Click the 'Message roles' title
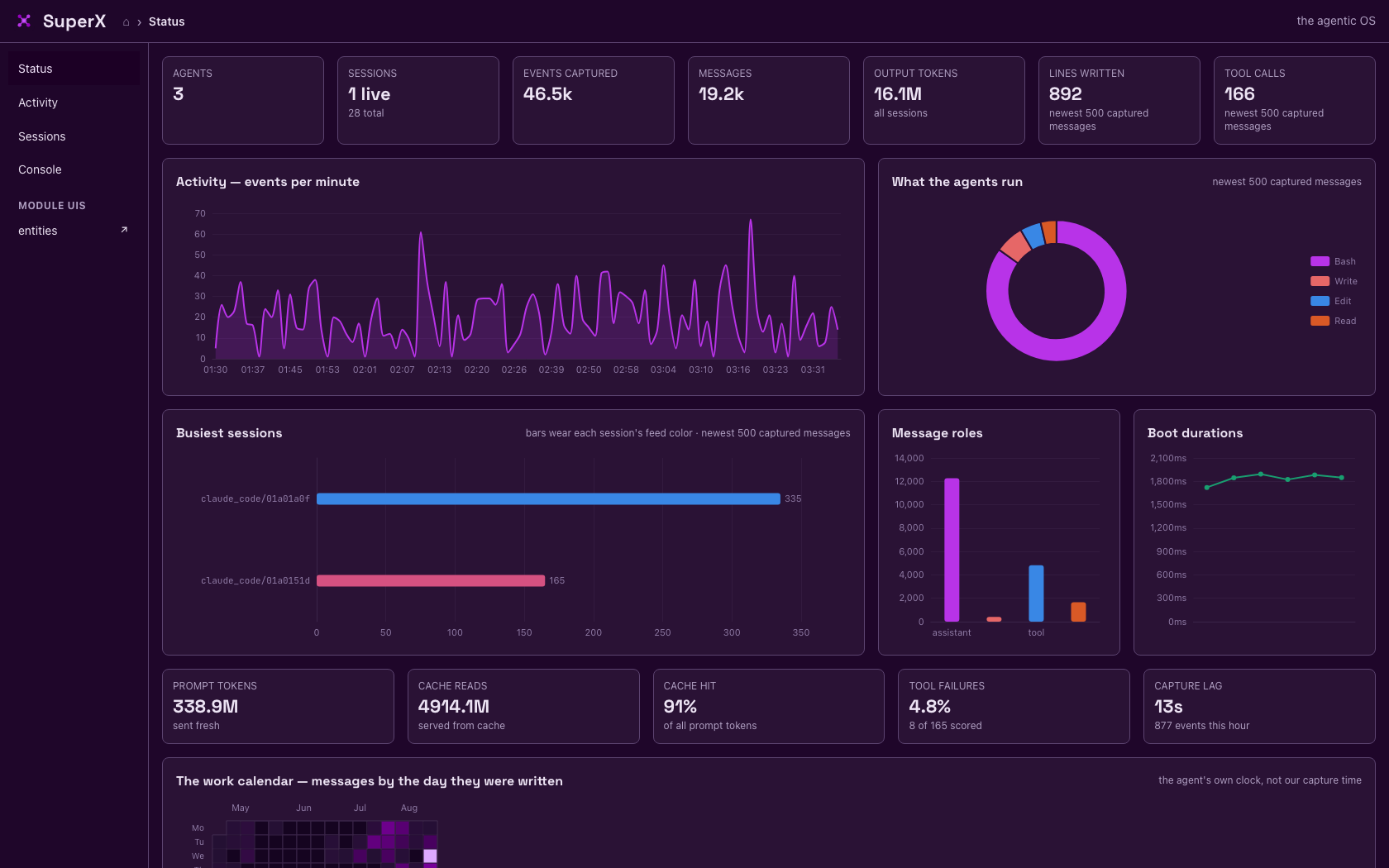This screenshot has height=868, width=1389. (x=938, y=433)
